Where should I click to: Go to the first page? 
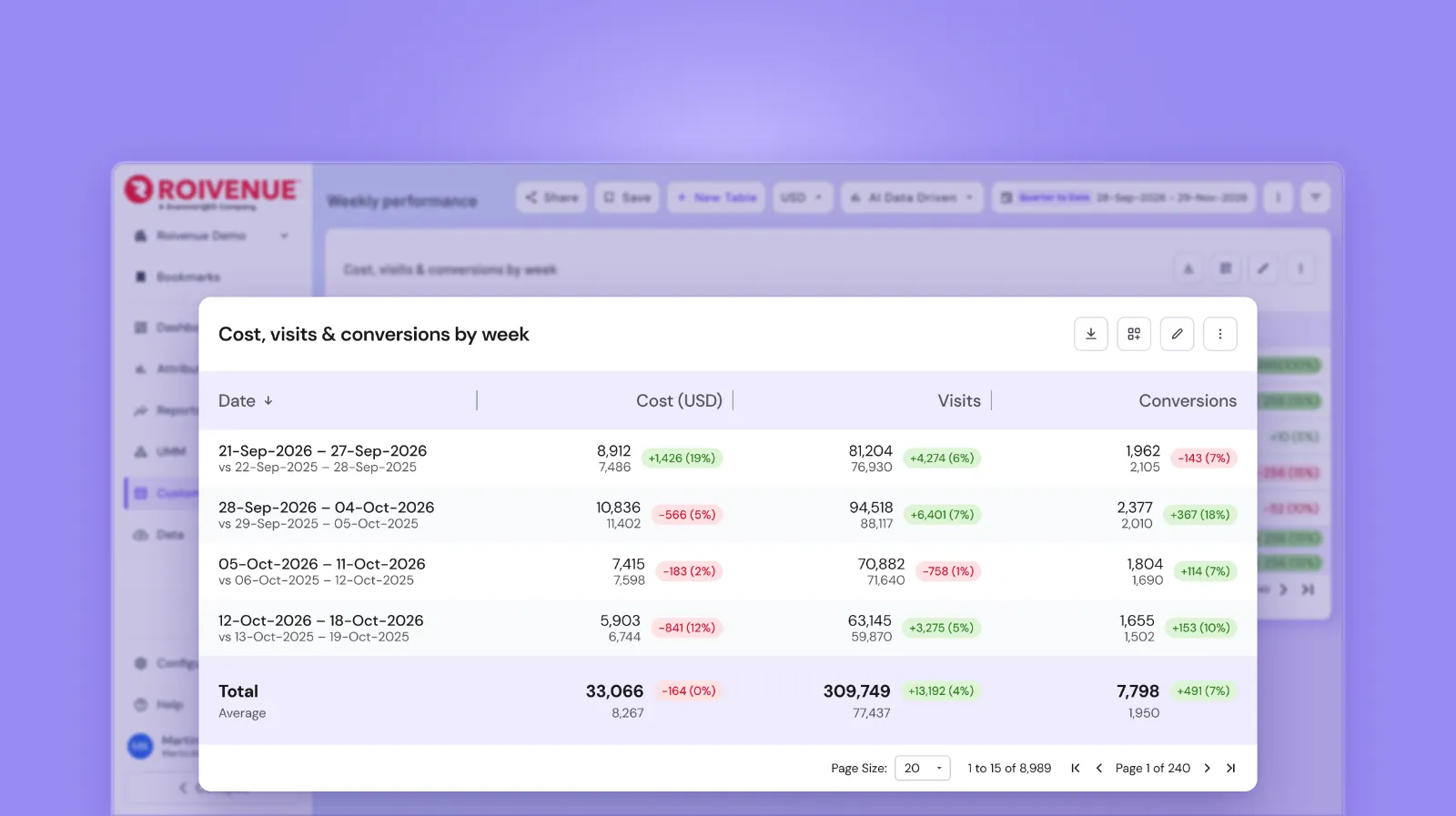pos(1076,768)
